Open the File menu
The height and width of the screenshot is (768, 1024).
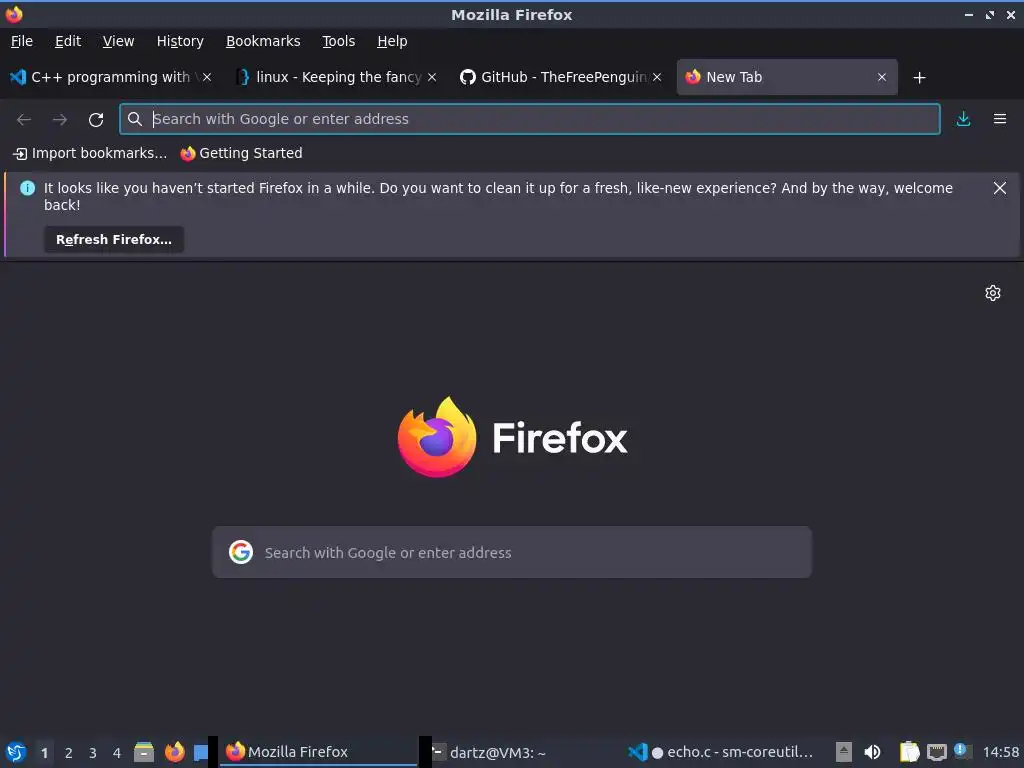tap(22, 41)
